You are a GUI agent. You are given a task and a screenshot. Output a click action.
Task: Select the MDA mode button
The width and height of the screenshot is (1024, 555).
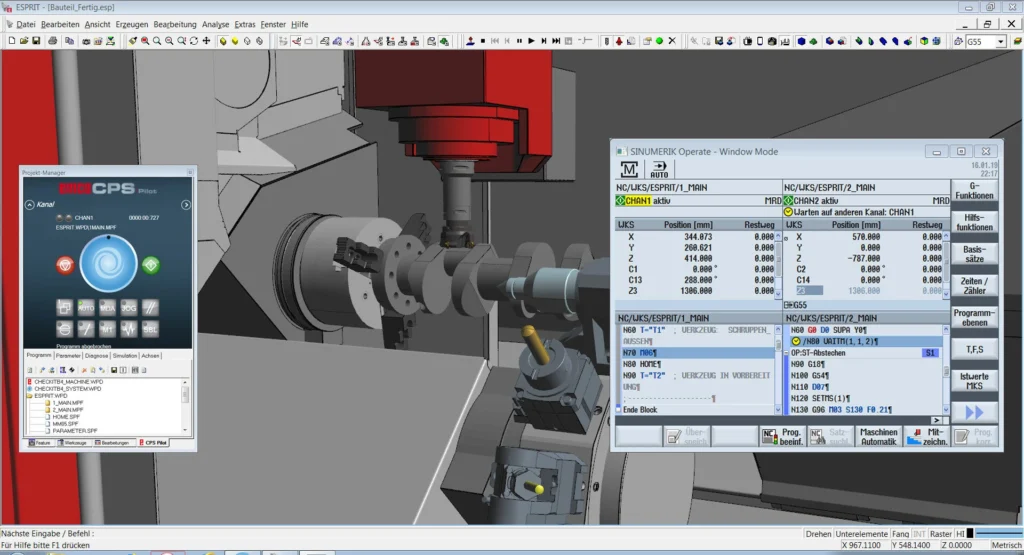click(x=106, y=309)
